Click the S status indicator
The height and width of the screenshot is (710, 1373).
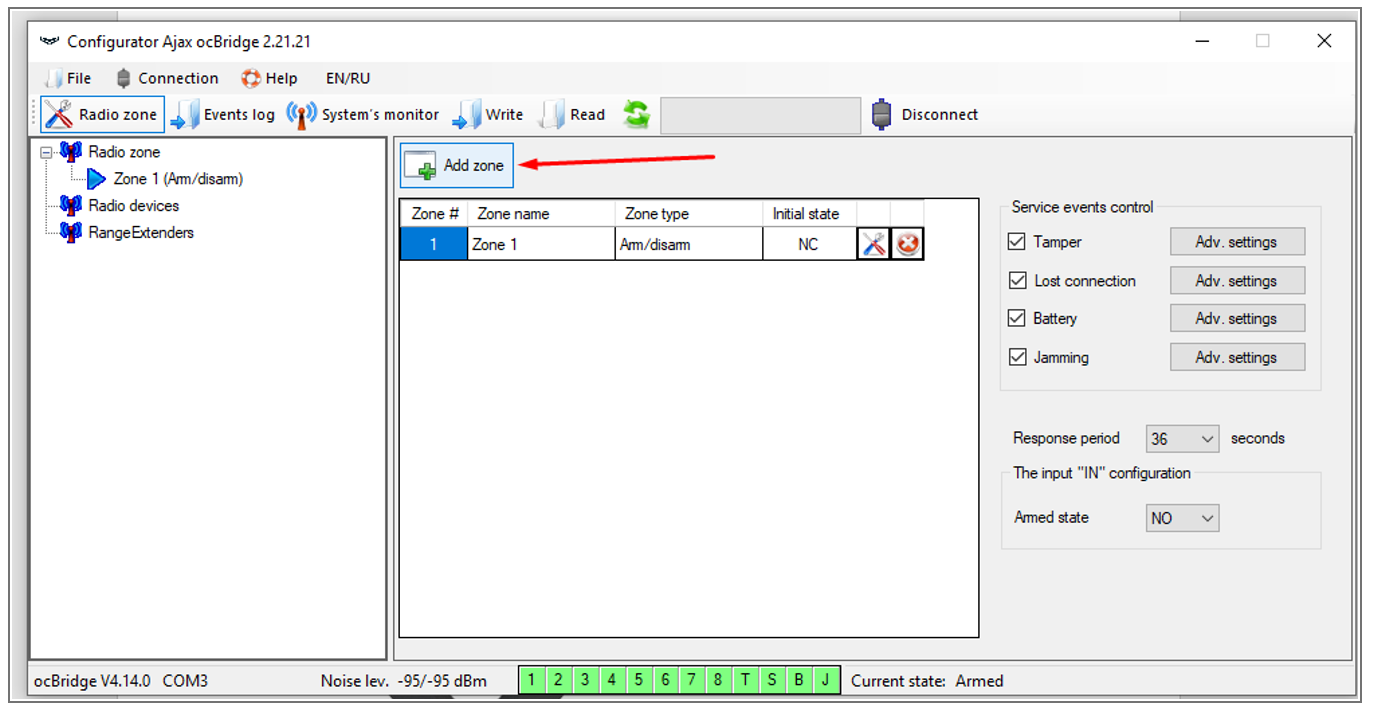click(x=771, y=681)
